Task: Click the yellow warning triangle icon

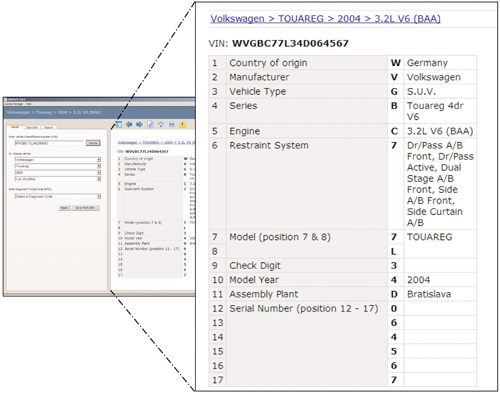Action: [x=182, y=125]
